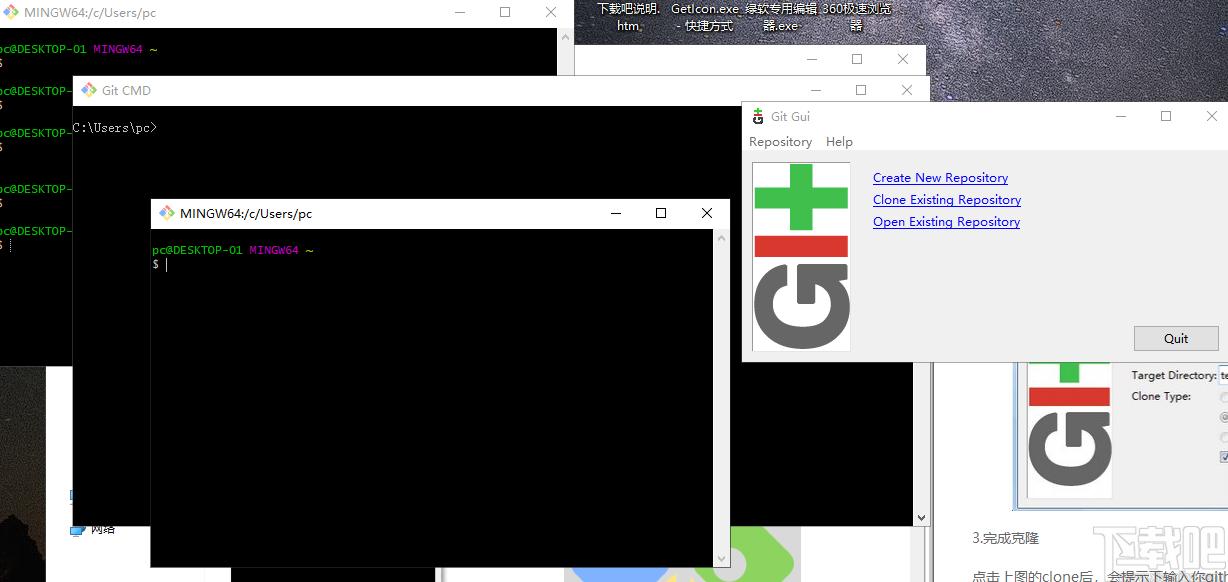Click the Create New Repository link
Screen dimensions: 1228x582
940,178
